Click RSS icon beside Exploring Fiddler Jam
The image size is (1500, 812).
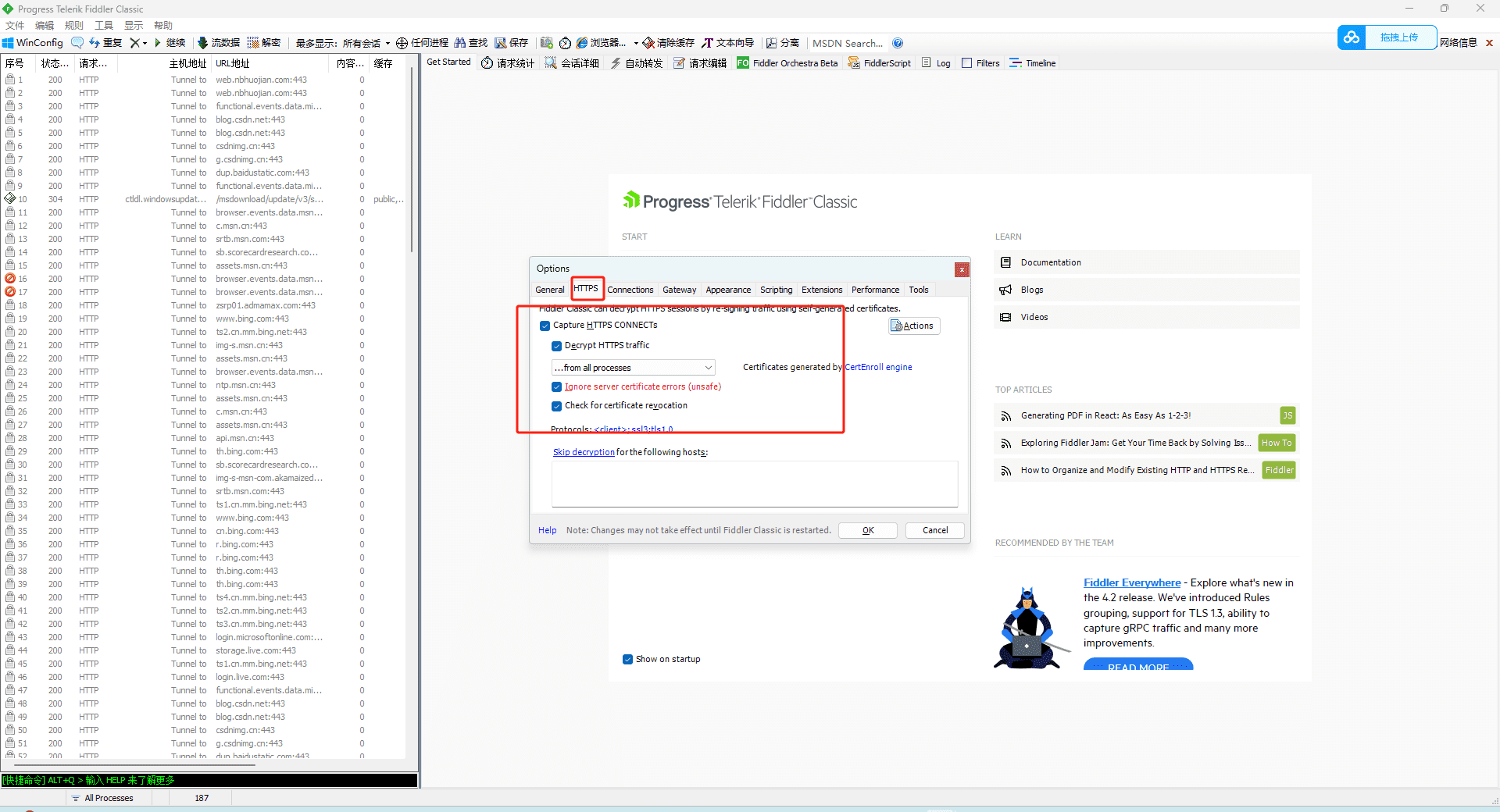point(1005,443)
